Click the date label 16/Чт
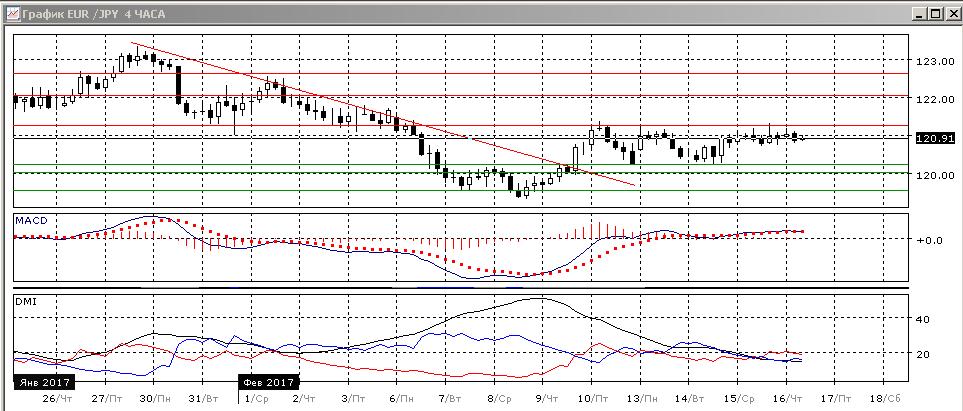Image resolution: width=963 pixels, height=411 pixels. click(789, 398)
